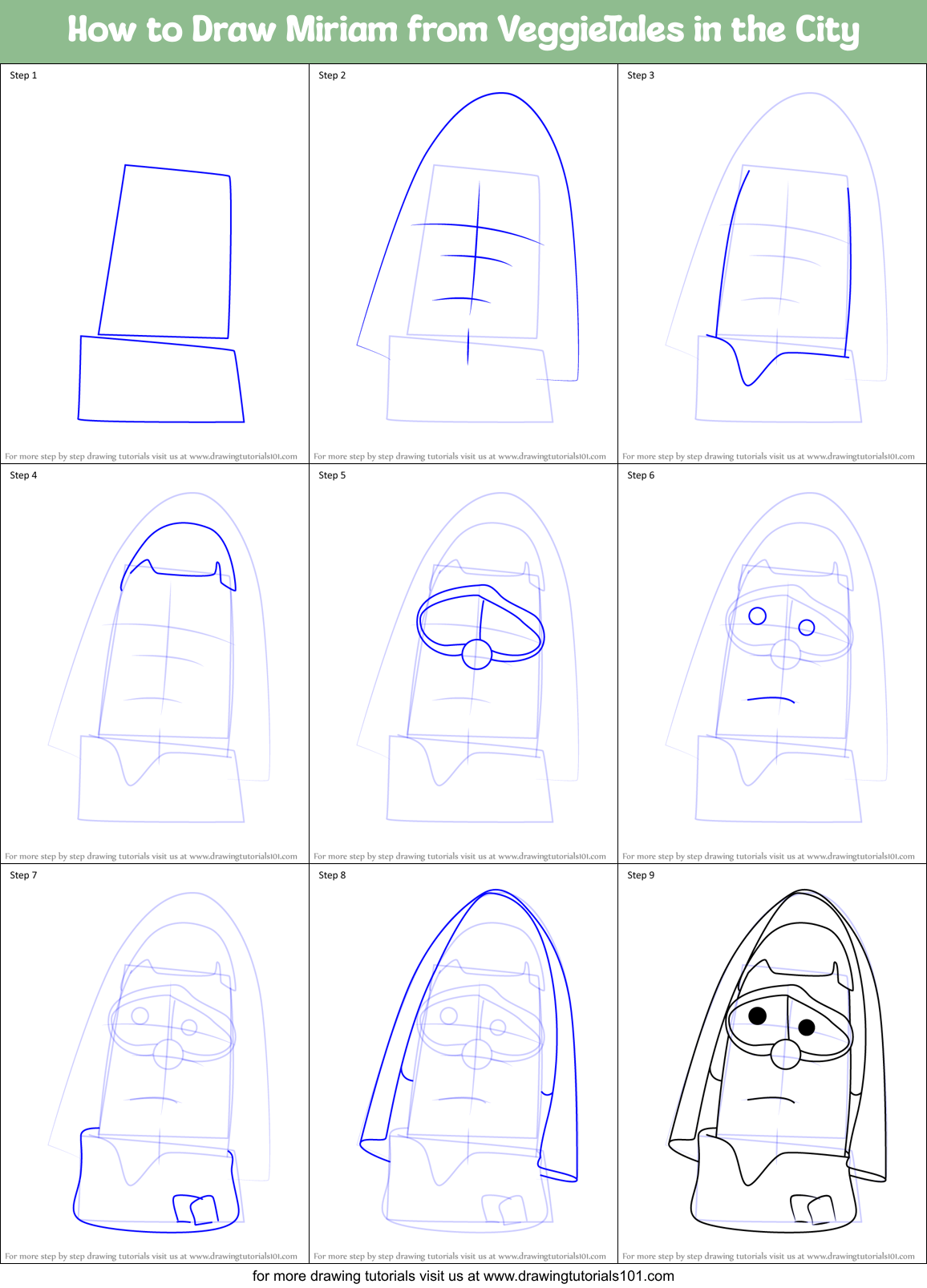Click the 'Step 9' label
Screen dimensions: 927x1288
tap(641, 875)
